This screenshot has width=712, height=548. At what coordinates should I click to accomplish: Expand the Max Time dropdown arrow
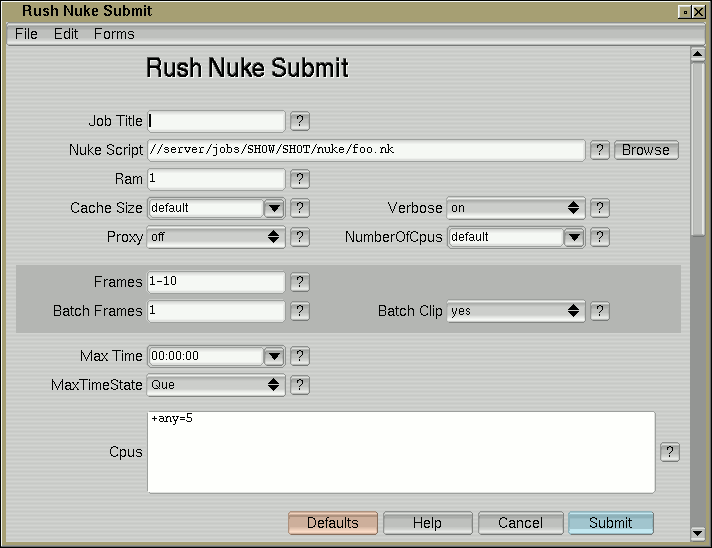(x=274, y=356)
